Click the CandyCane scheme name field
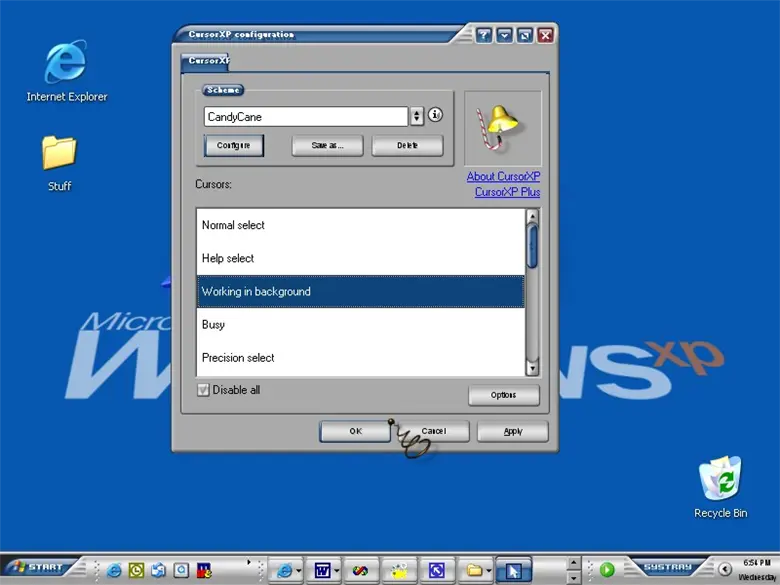The width and height of the screenshot is (780, 585). tap(305, 117)
